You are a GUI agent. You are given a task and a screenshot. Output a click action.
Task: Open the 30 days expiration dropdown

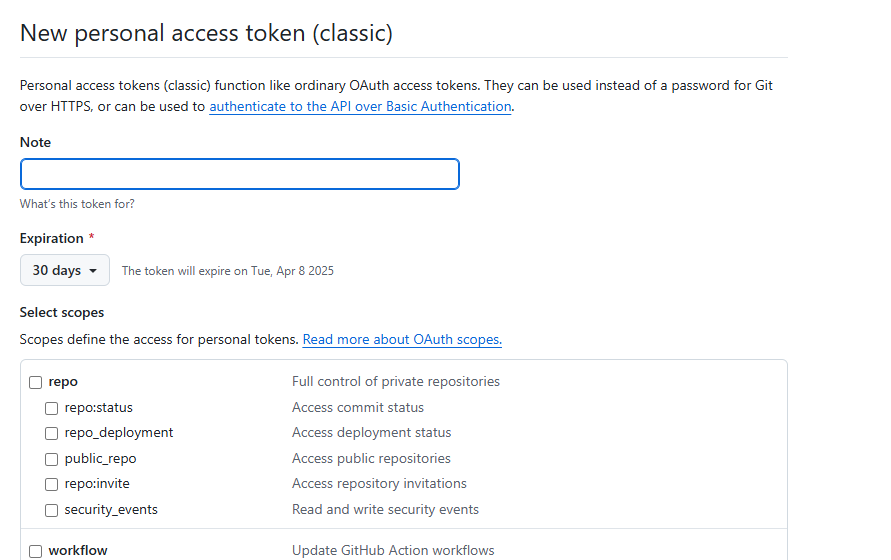pos(65,270)
